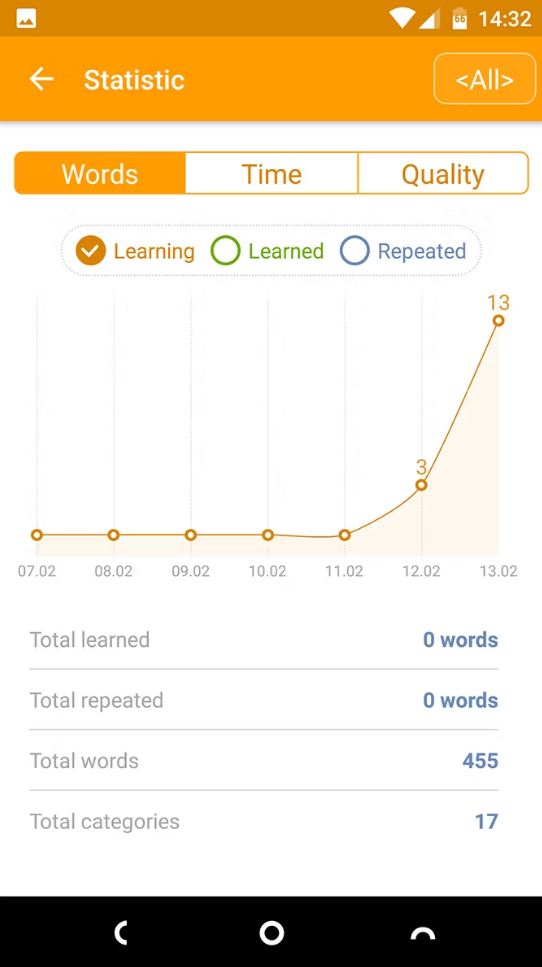The image size is (542, 967).
Task: Open the <All> category filter
Action: [485, 79]
